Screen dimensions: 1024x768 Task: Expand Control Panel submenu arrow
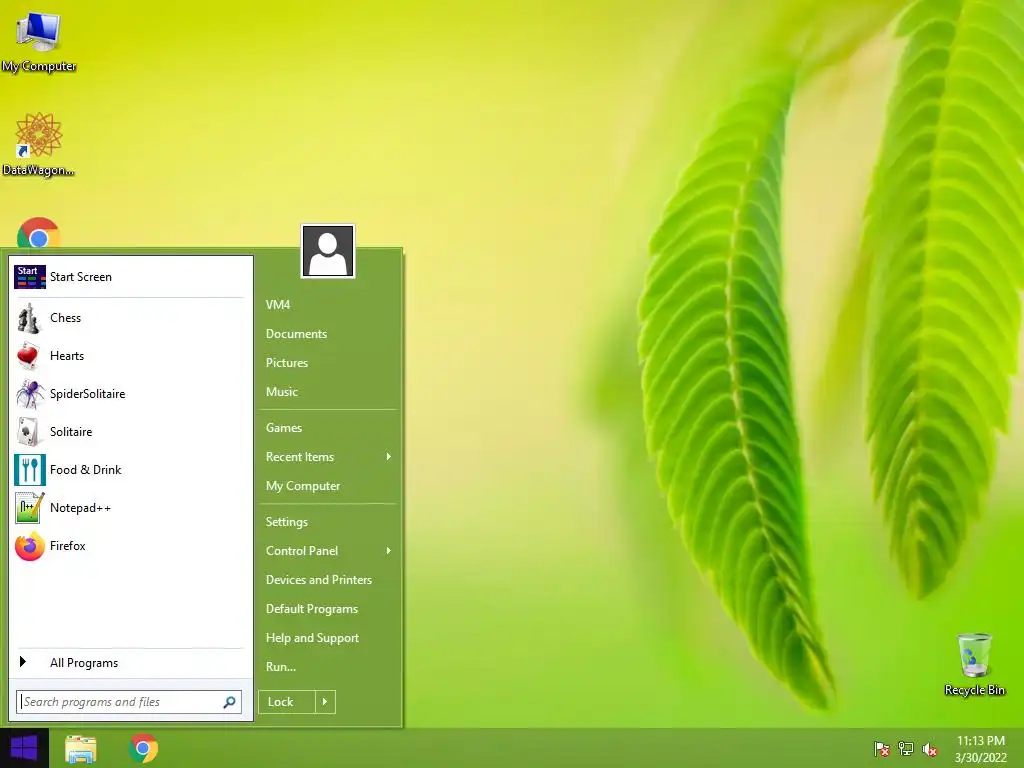pyautogui.click(x=389, y=551)
